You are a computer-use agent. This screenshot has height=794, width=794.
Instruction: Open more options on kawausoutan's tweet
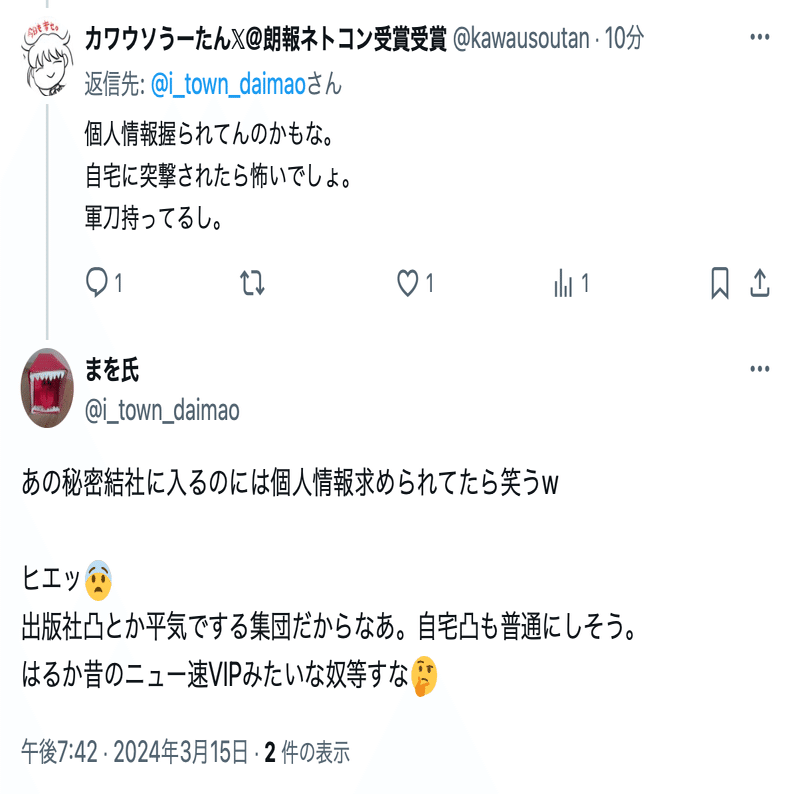(x=760, y=37)
